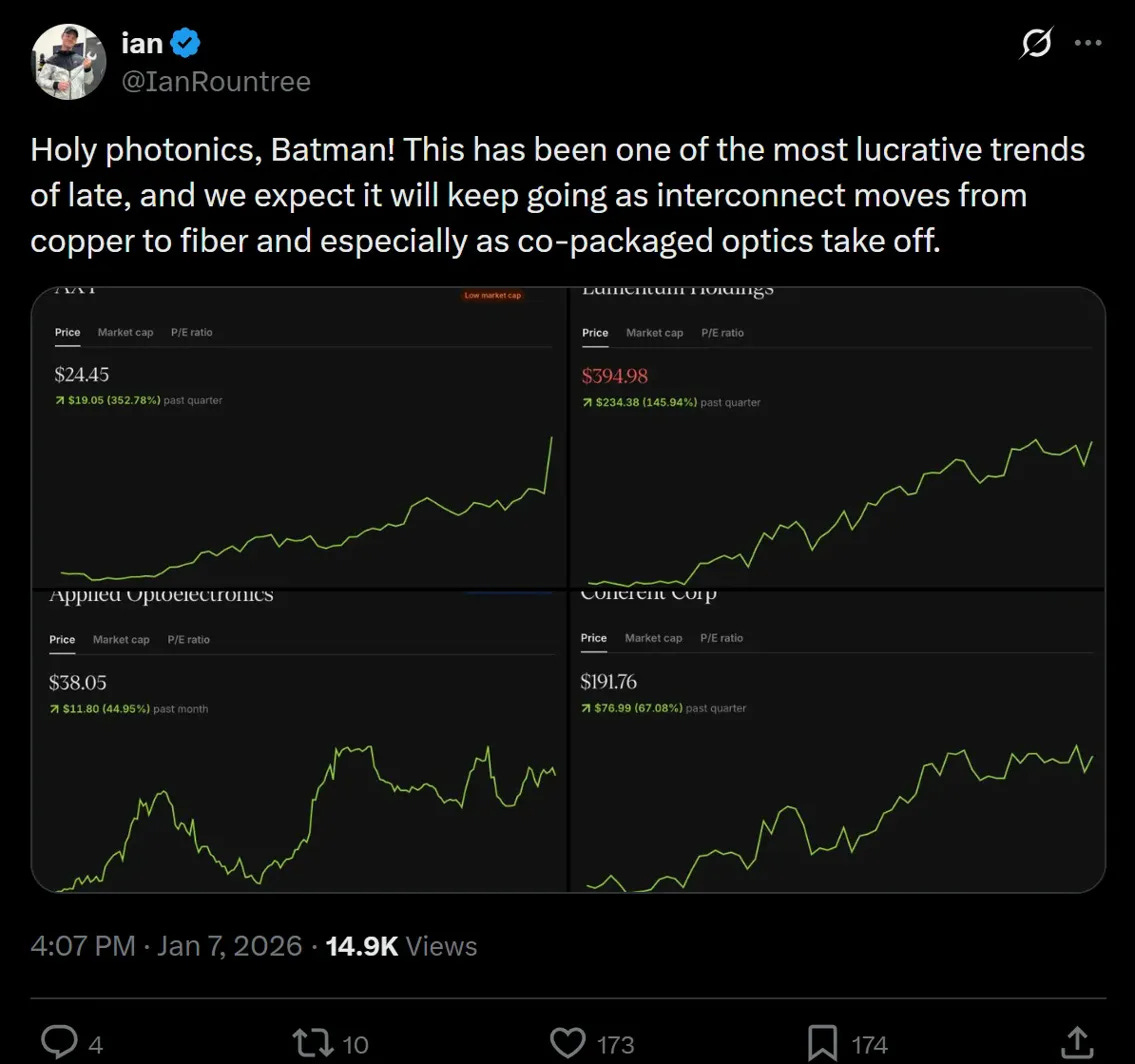The height and width of the screenshot is (1064, 1135).
Task: Select Price tab in Coherent Corp chart
Action: [x=593, y=638]
